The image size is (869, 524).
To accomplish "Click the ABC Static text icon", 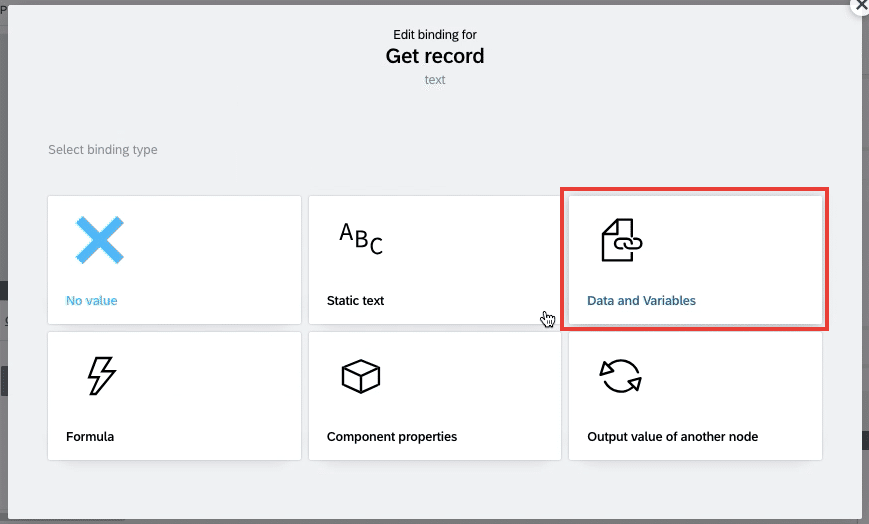I will pyautogui.click(x=361, y=238).
